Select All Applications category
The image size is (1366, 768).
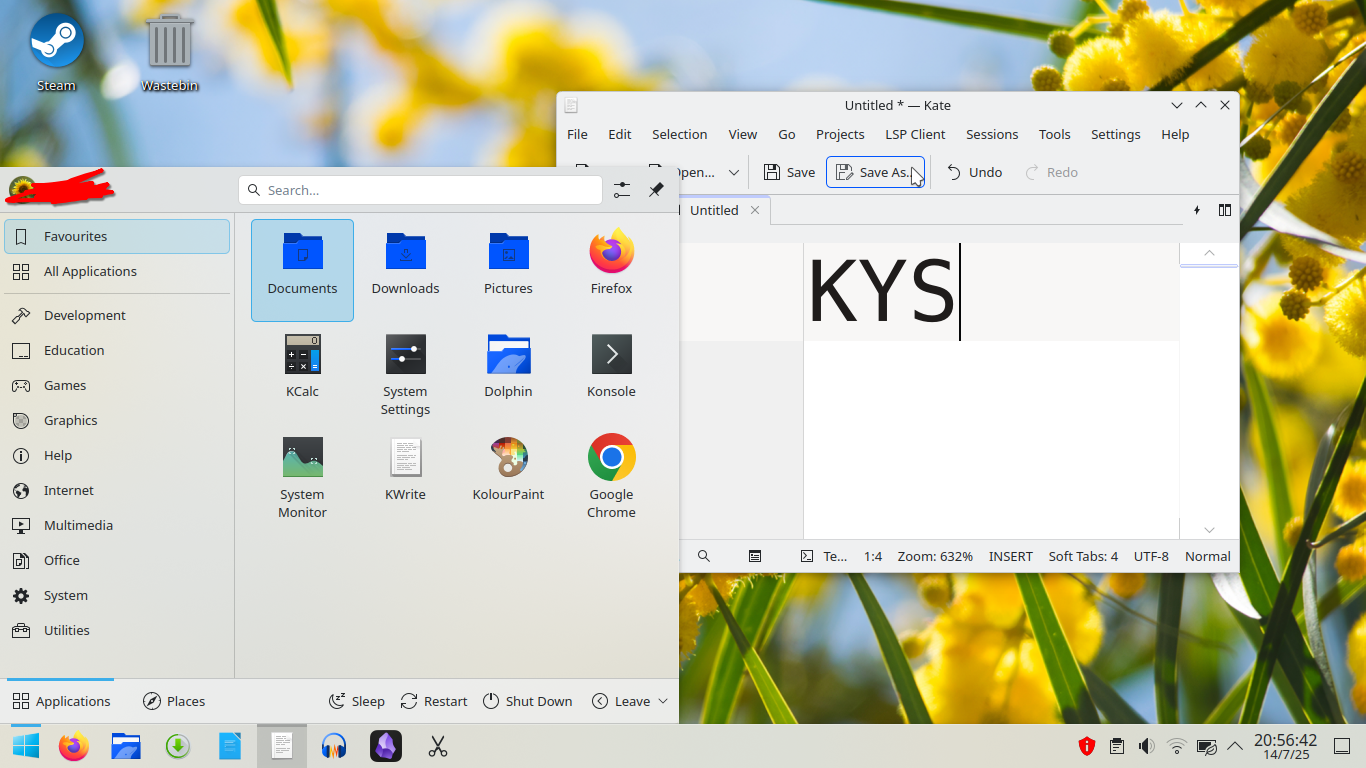[x=118, y=271]
